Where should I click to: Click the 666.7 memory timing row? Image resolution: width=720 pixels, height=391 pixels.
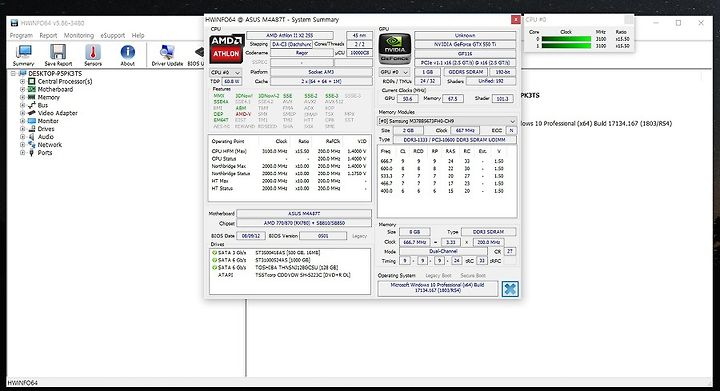point(442,161)
